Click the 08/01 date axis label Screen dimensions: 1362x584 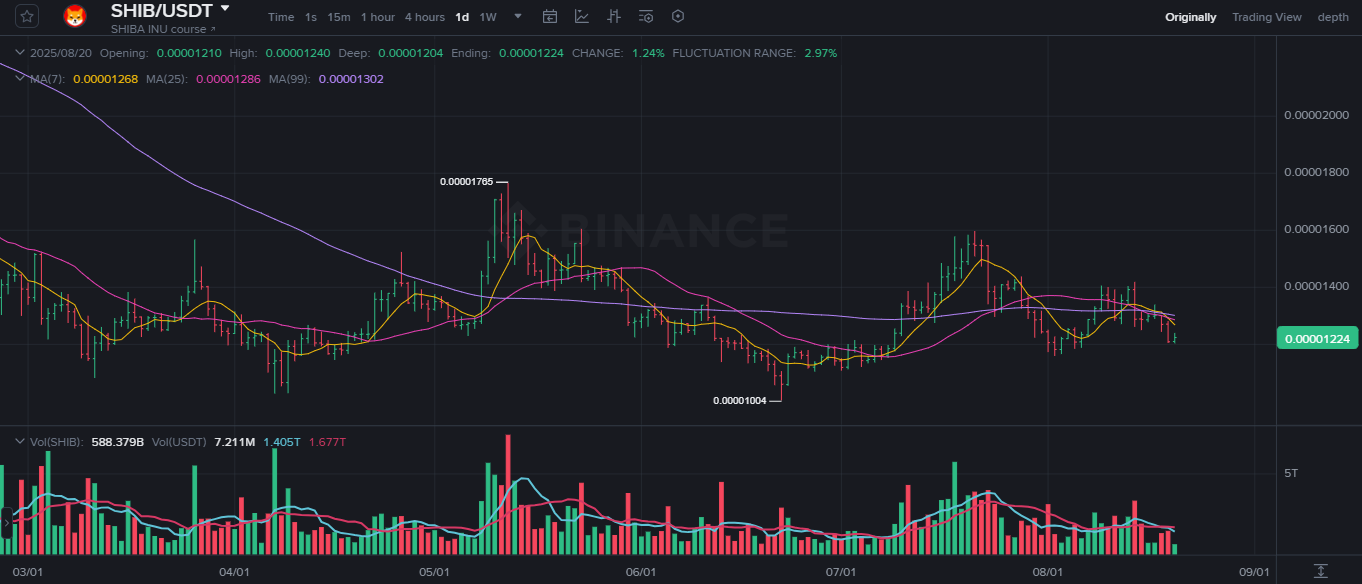[1048, 572]
